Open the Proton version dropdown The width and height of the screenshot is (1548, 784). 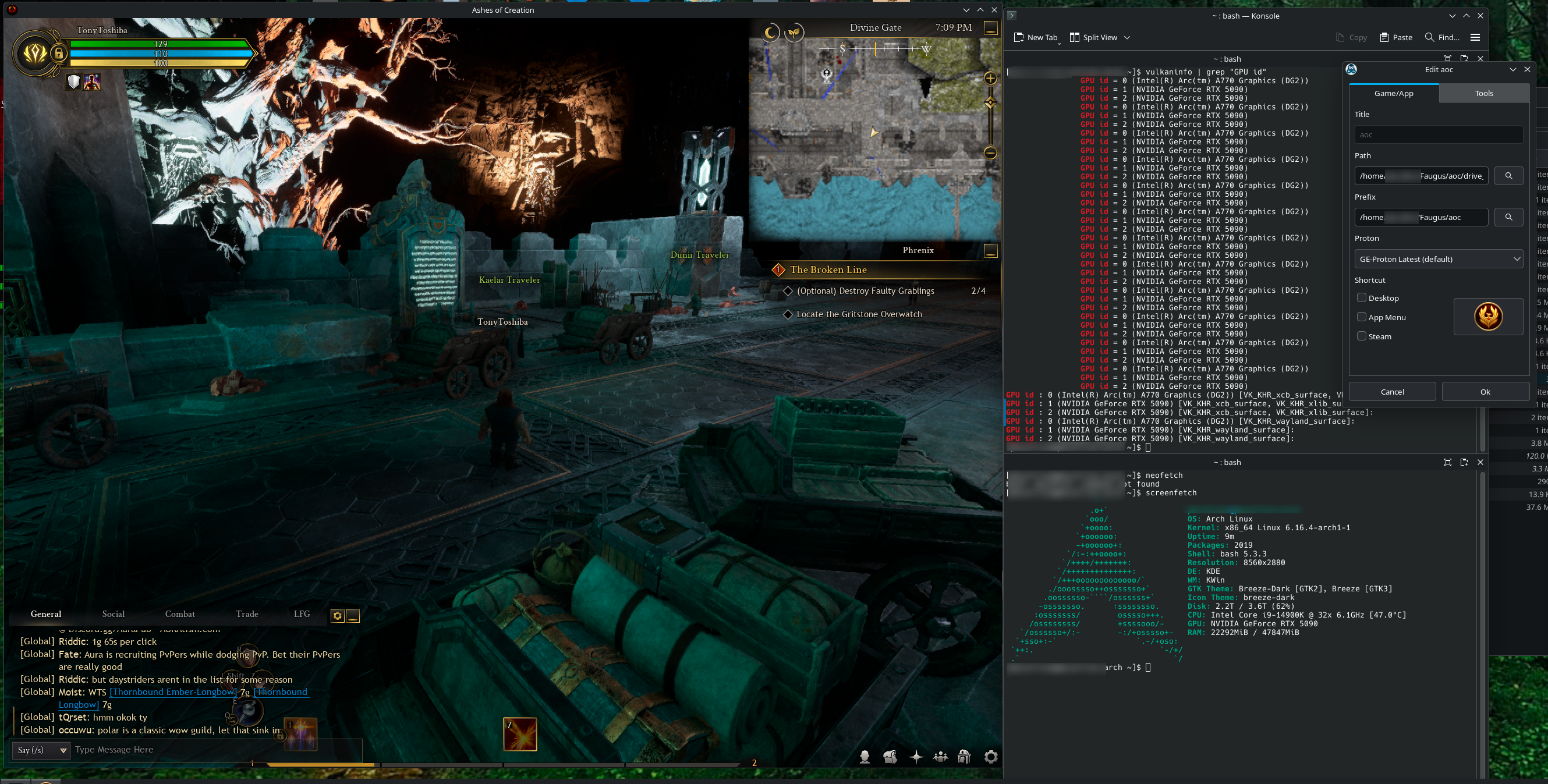tap(1438, 259)
